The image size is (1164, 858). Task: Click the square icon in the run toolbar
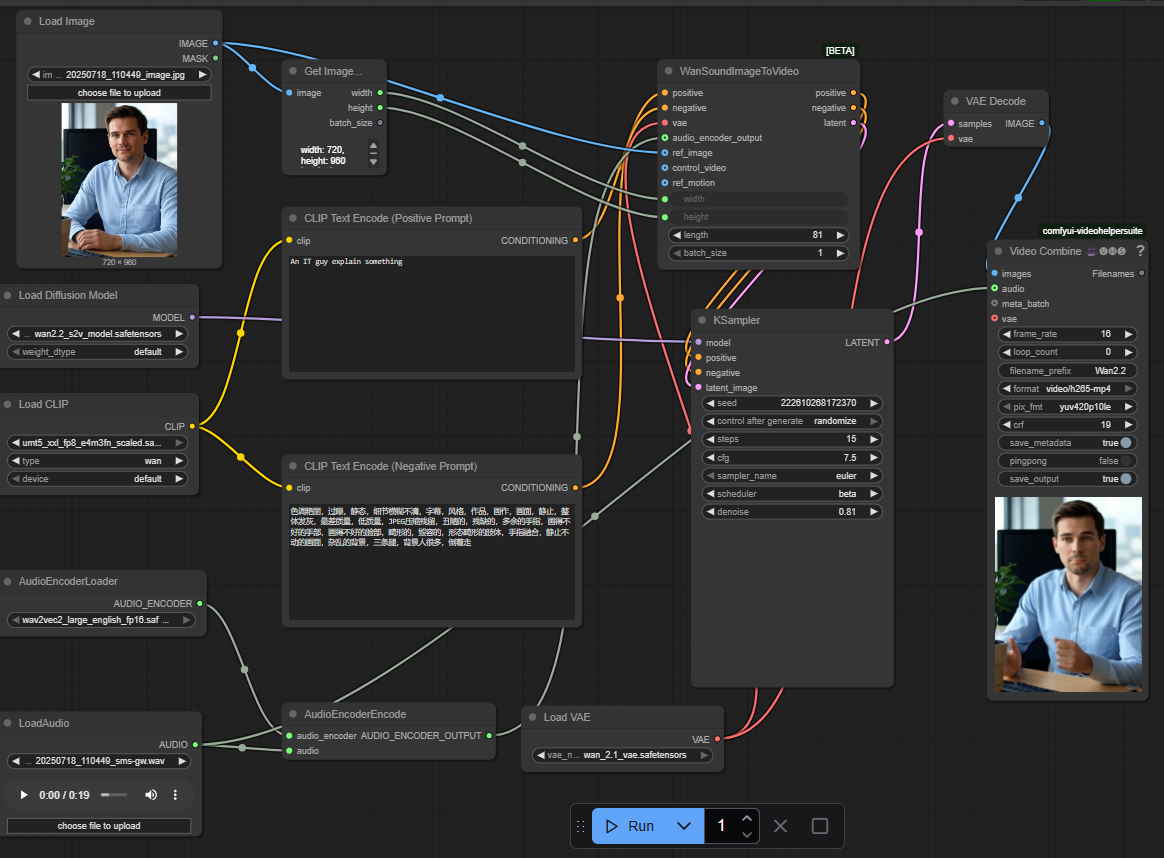[820, 826]
